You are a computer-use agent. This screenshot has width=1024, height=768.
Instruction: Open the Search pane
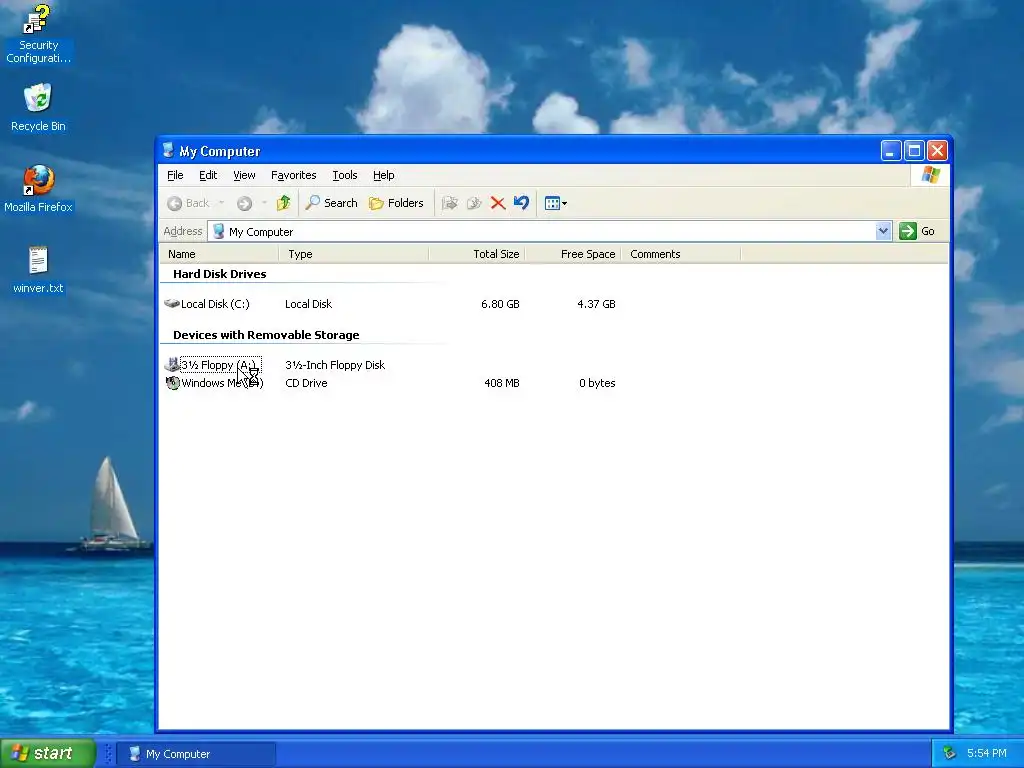(332, 203)
